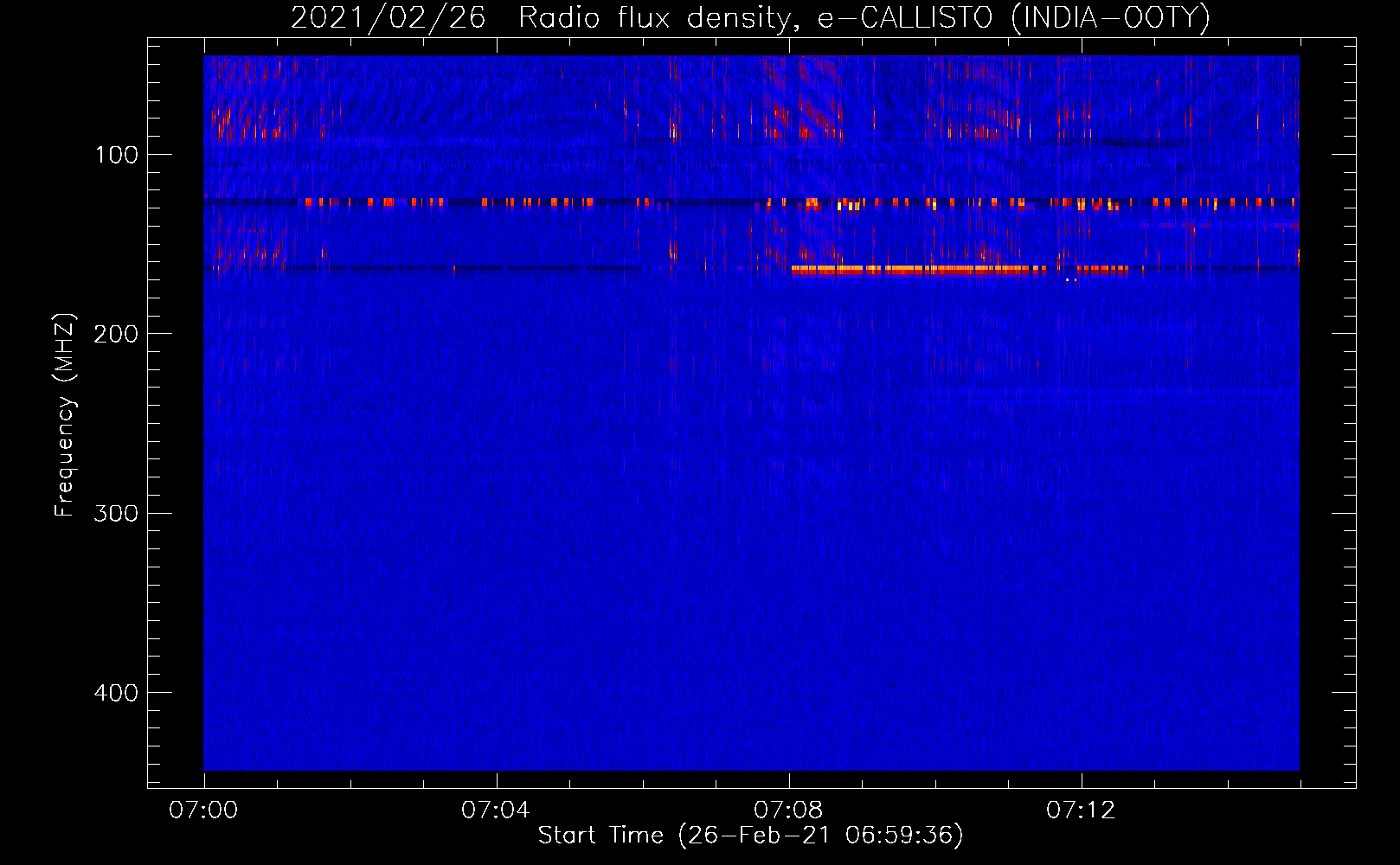Click the 07:04 time tick label
This screenshot has height=865, width=1400.
click(x=496, y=811)
